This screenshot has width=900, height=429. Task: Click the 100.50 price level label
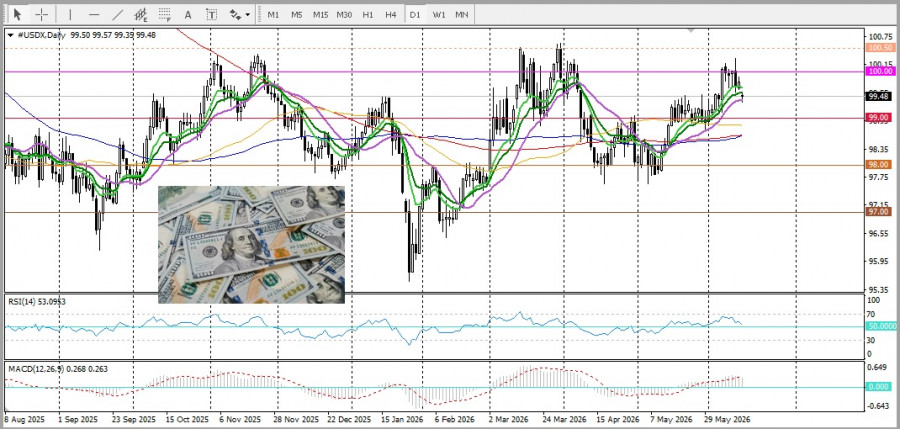pyautogui.click(x=879, y=48)
